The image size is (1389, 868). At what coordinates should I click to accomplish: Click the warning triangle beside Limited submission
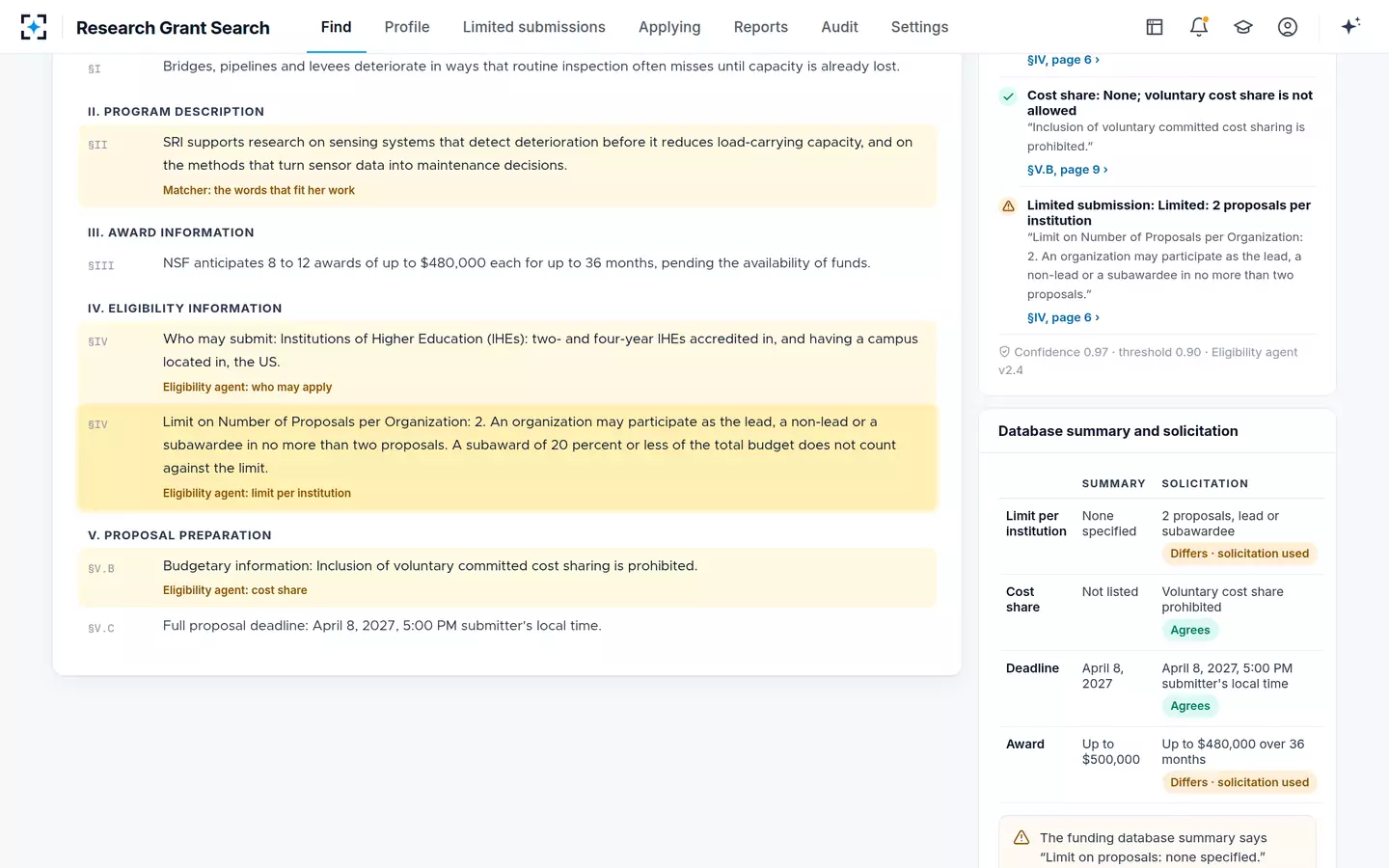point(1008,206)
